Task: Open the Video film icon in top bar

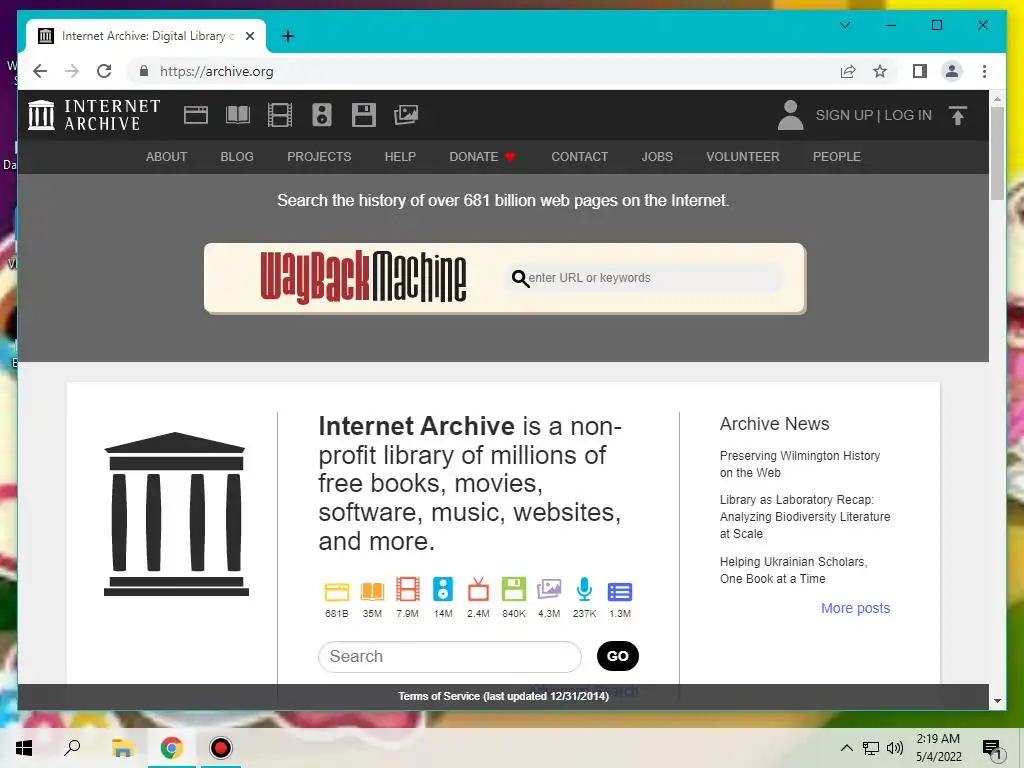Action: tap(280, 115)
